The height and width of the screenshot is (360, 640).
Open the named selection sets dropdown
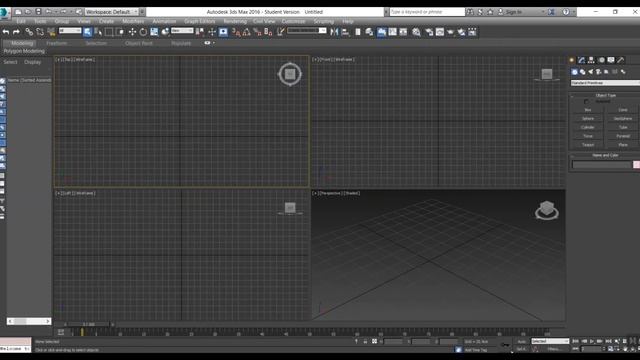click(x=307, y=31)
